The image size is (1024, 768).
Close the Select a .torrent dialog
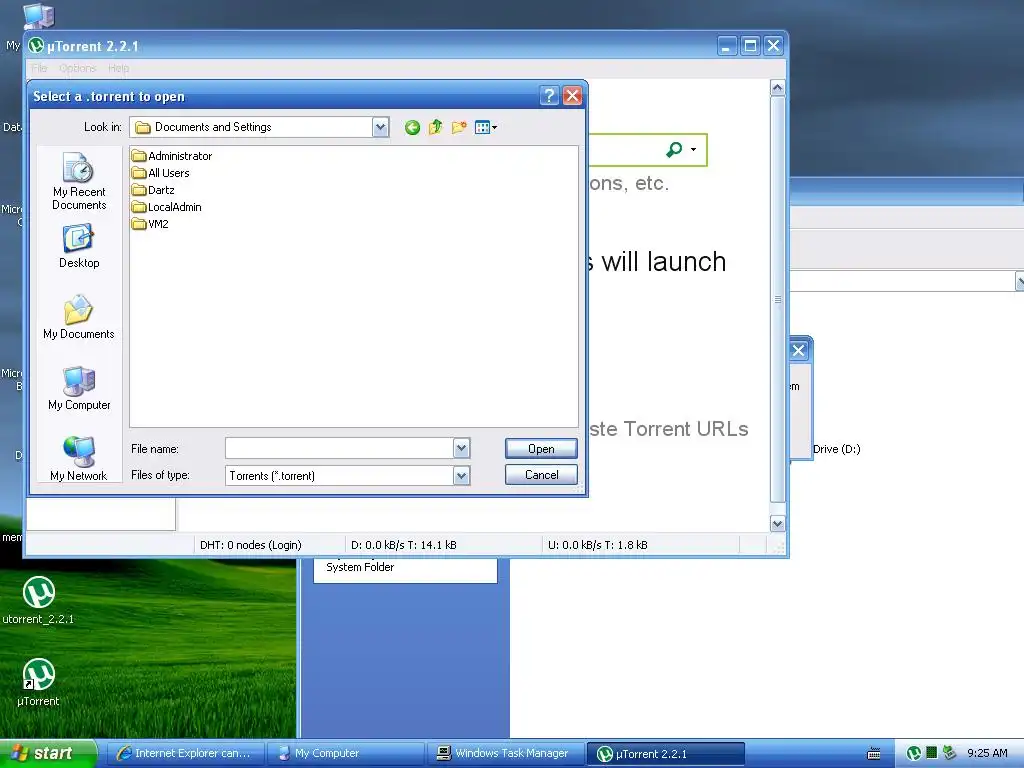click(x=572, y=96)
